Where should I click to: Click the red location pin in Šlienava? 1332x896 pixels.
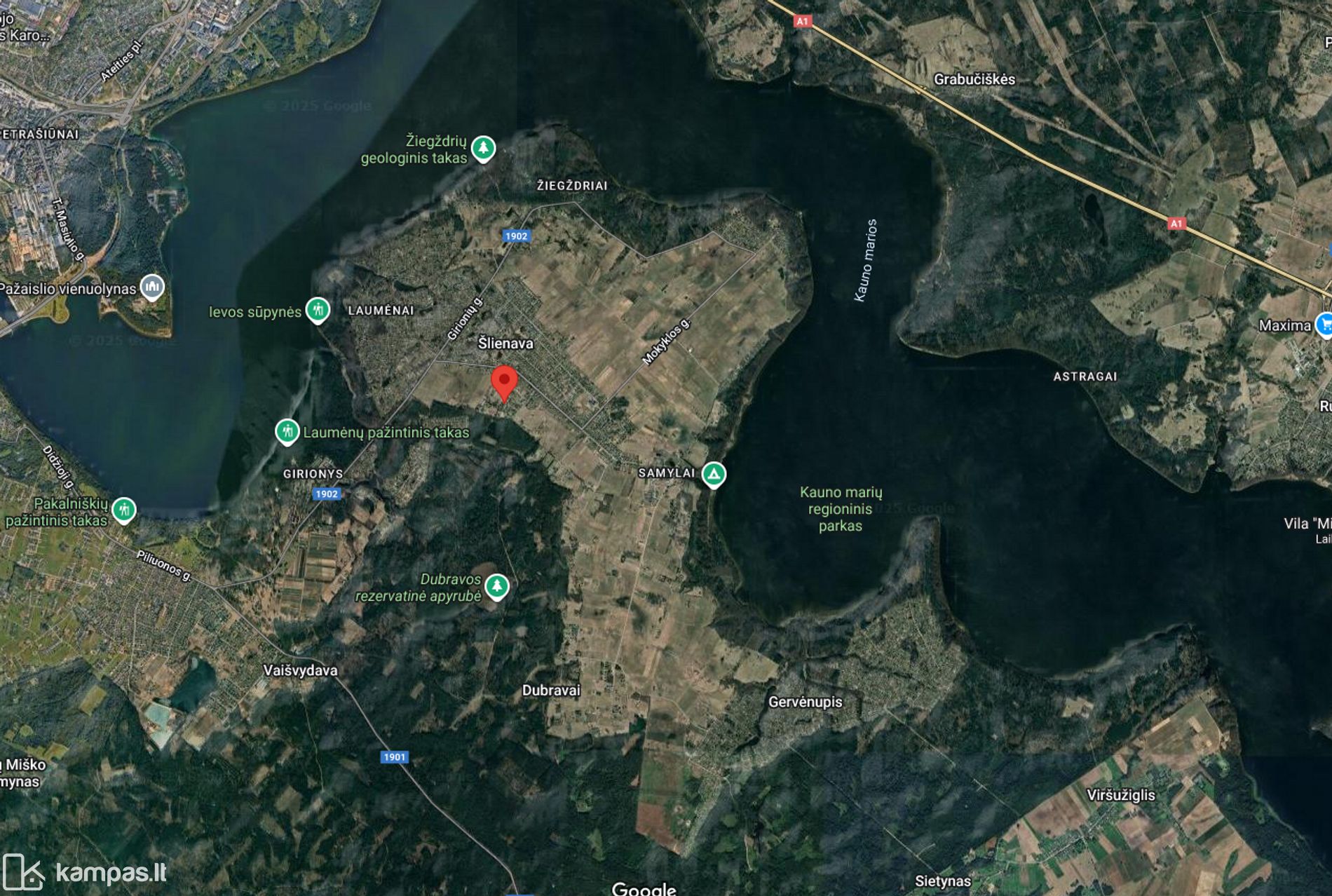504,383
